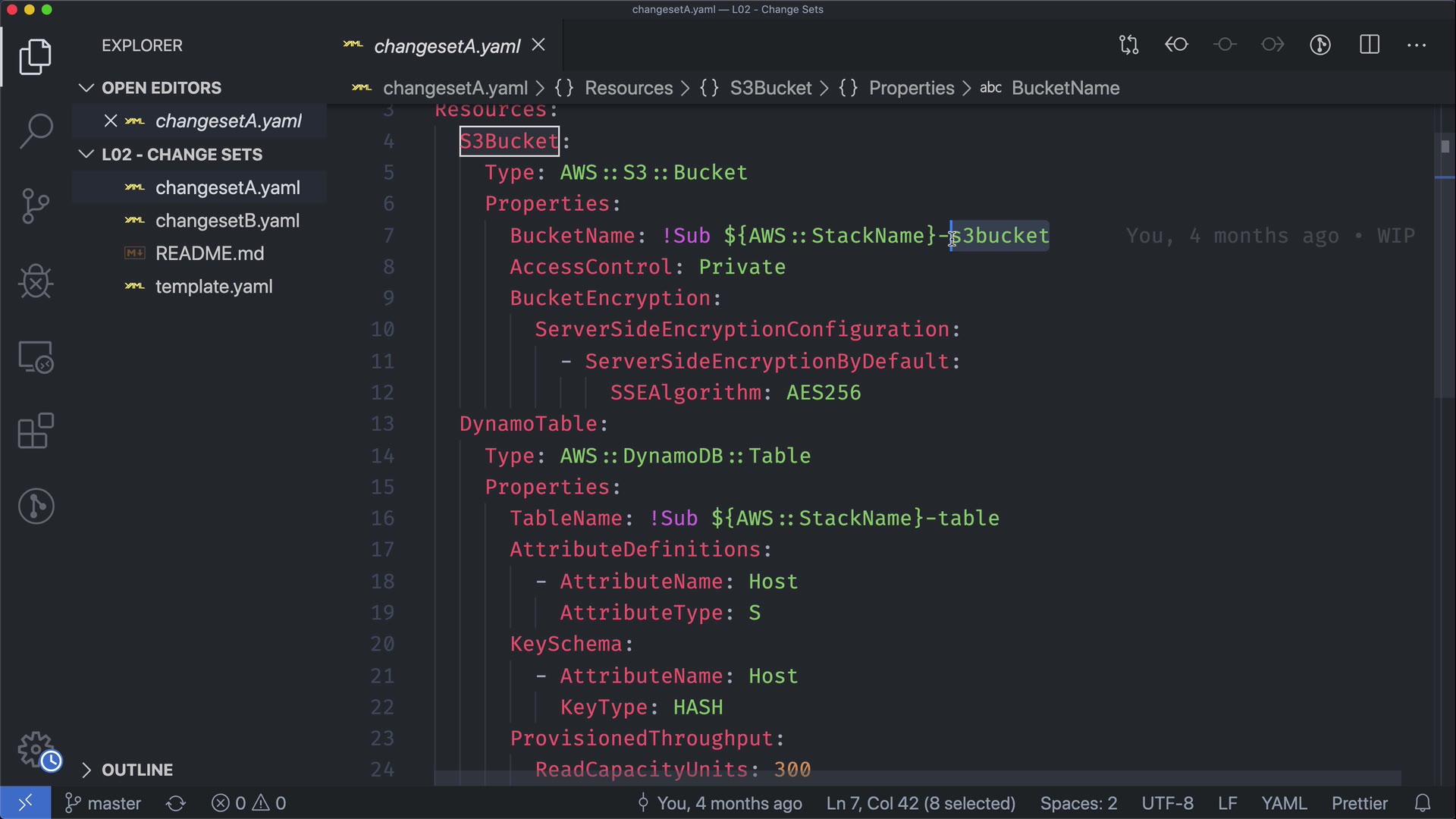
Task: Click the YAML language mode button
Action: click(1283, 803)
